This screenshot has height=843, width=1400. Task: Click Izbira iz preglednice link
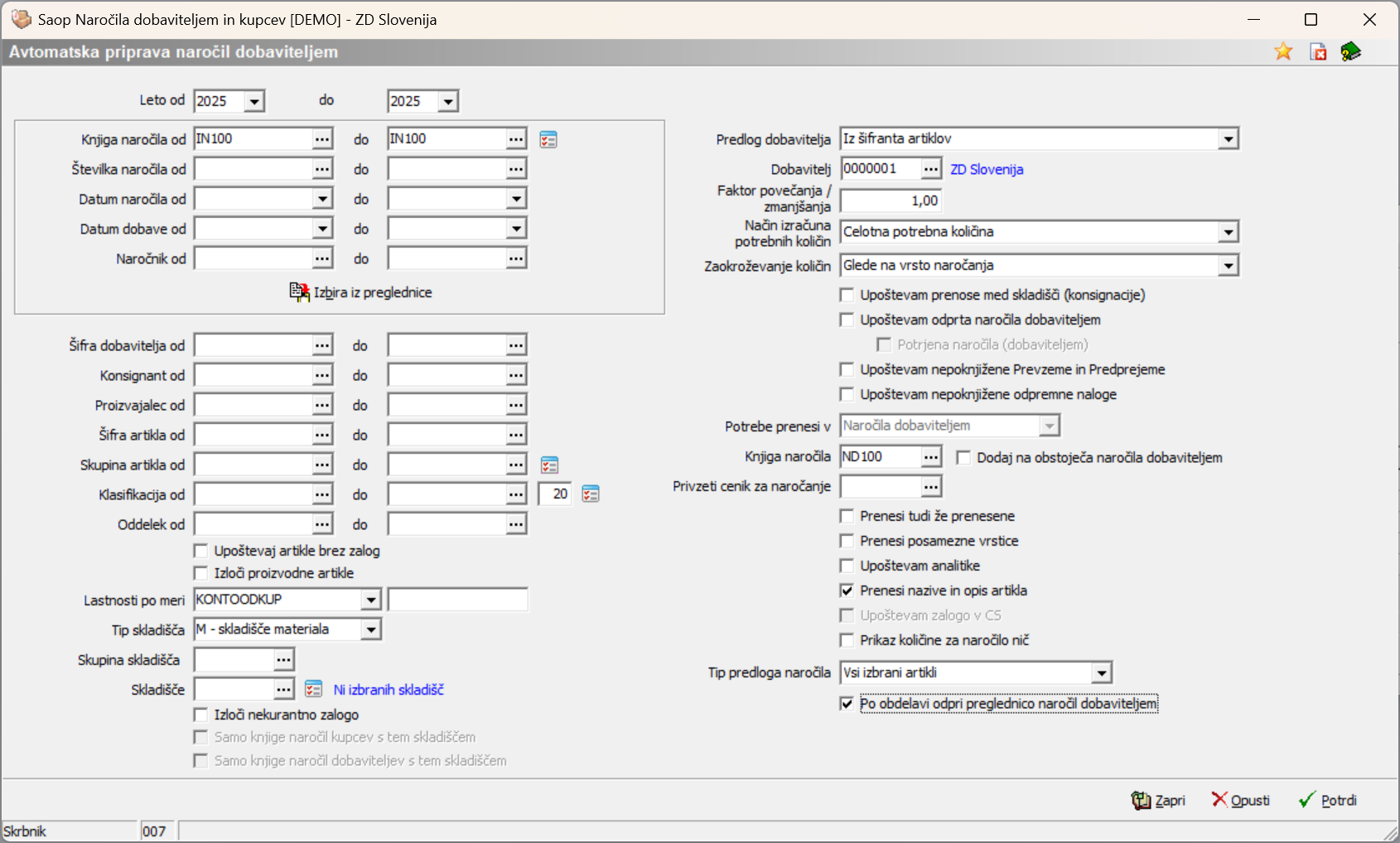(x=373, y=292)
